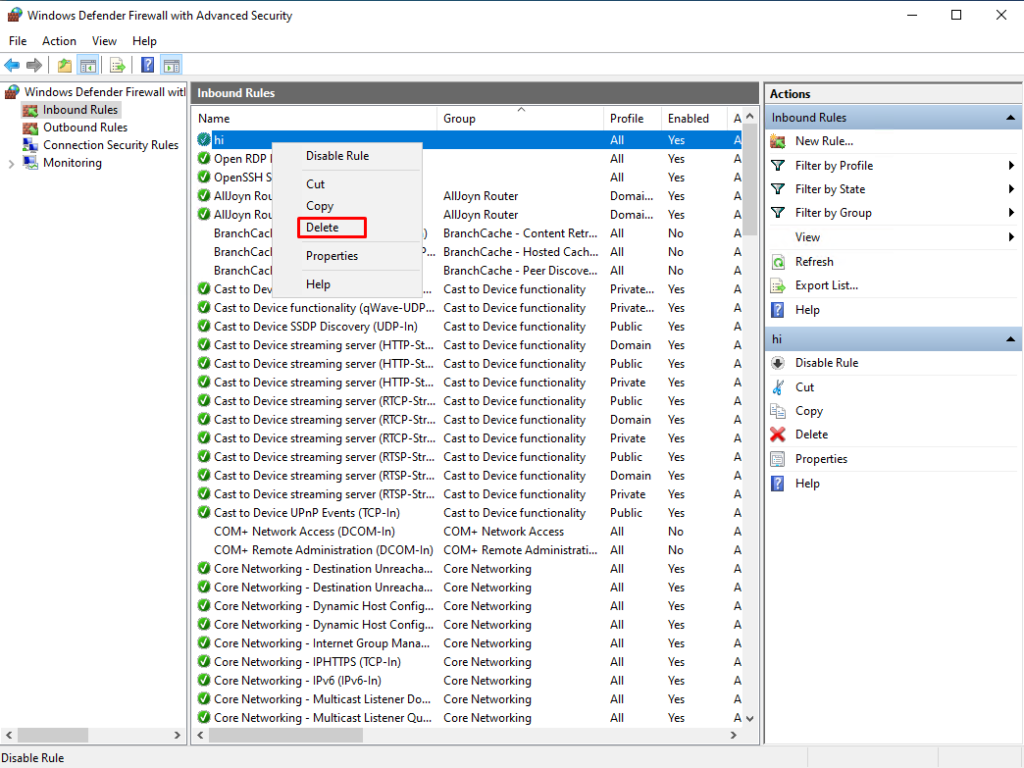This screenshot has width=1024, height=768.
Task: Open the File menu
Action: pos(18,40)
